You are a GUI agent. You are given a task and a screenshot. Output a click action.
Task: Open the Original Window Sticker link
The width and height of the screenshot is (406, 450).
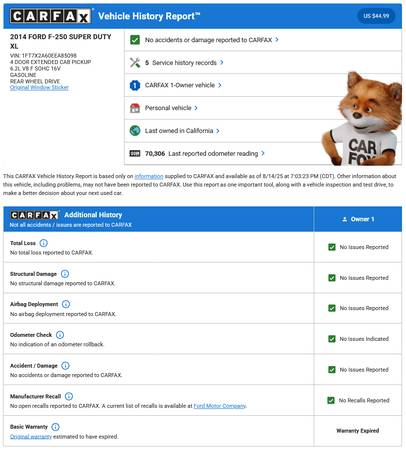(x=39, y=88)
